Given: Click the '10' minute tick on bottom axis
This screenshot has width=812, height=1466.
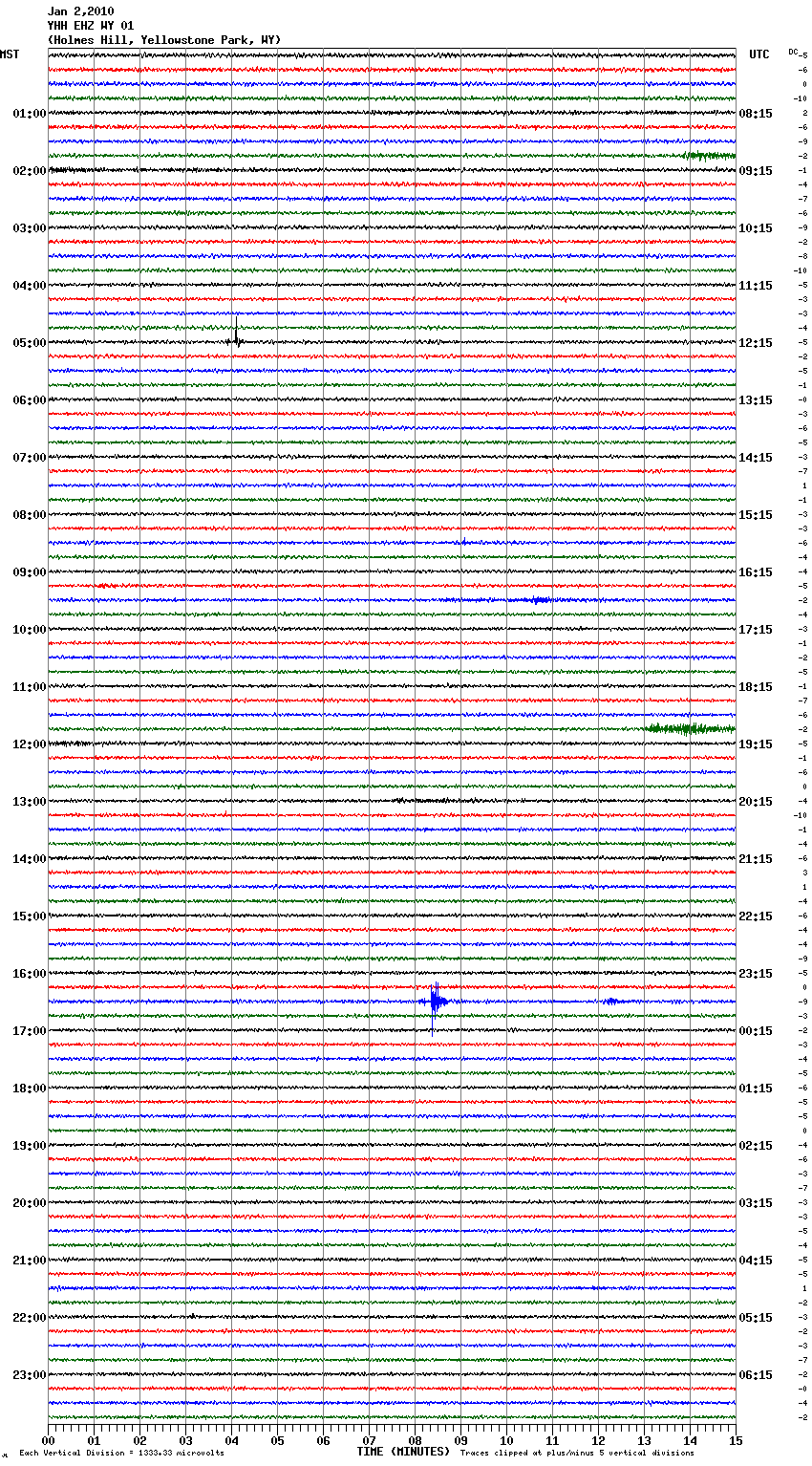Looking at the screenshot, I should (x=506, y=1441).
